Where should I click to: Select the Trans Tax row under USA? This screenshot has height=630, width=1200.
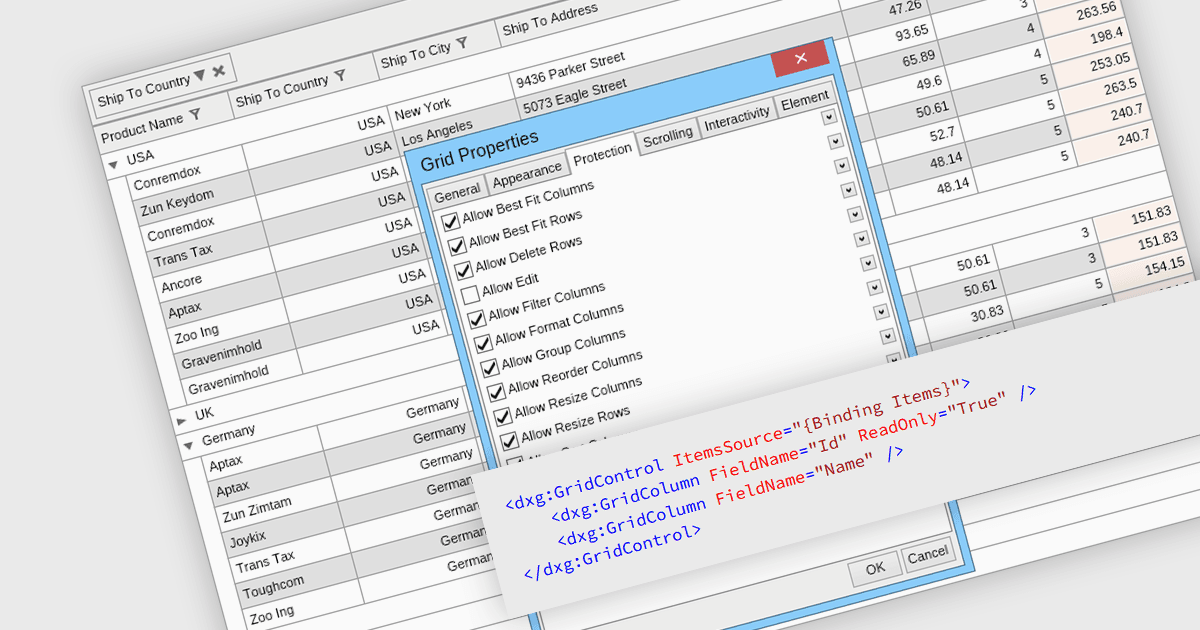183,255
